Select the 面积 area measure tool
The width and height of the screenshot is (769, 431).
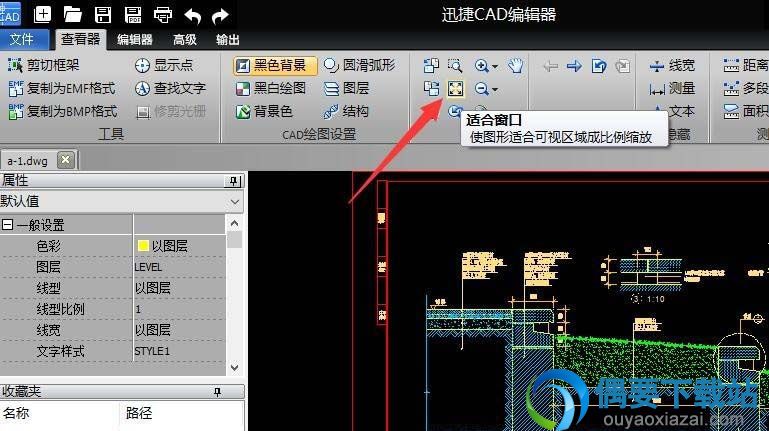tap(746, 111)
